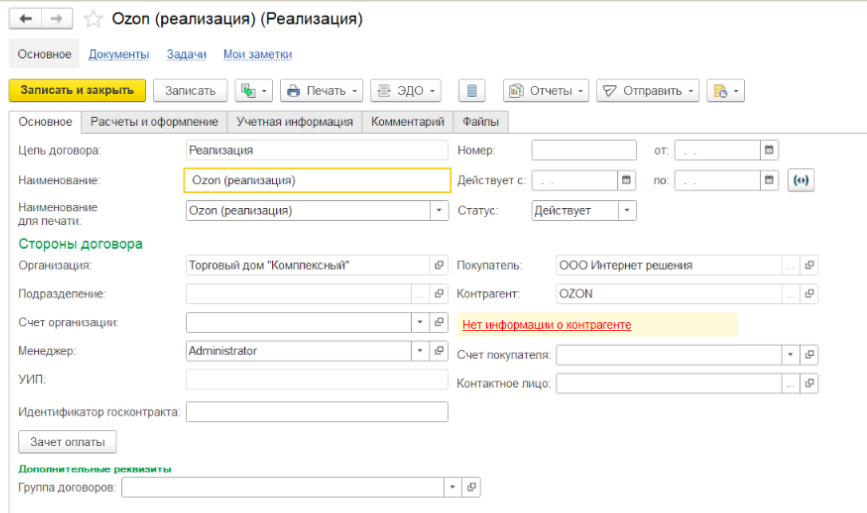This screenshot has width=867, height=513.
Task: Click the list icon button in toolbar
Action: [x=472, y=91]
